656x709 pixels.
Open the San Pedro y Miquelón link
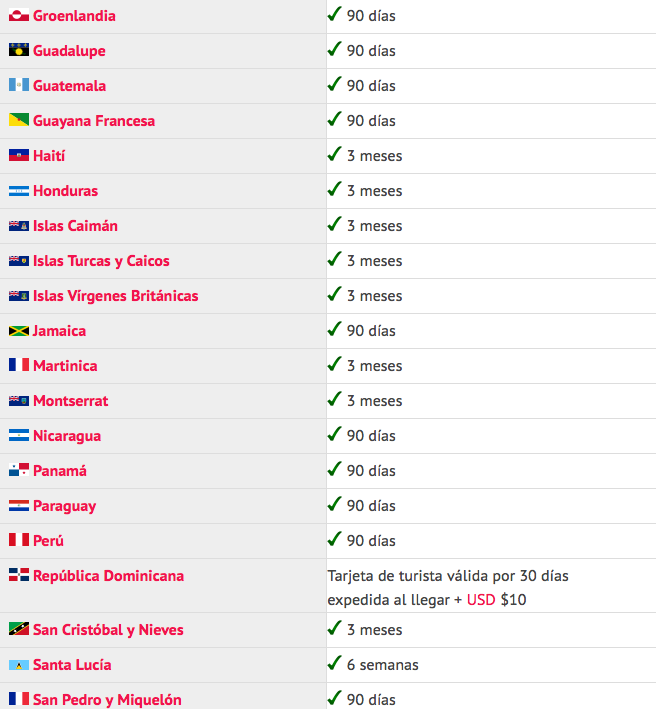click(x=107, y=700)
